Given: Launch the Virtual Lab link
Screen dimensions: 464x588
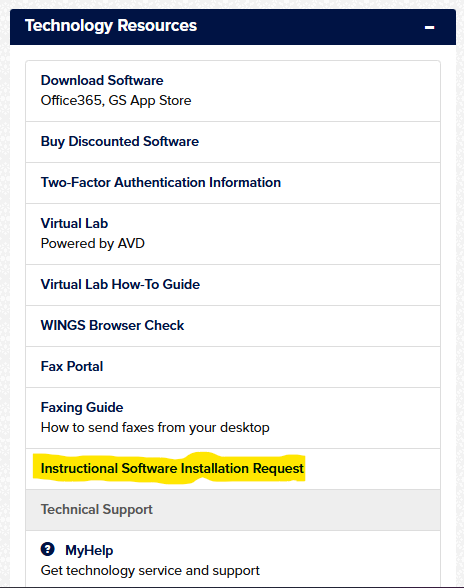Looking at the screenshot, I should (x=74, y=224).
